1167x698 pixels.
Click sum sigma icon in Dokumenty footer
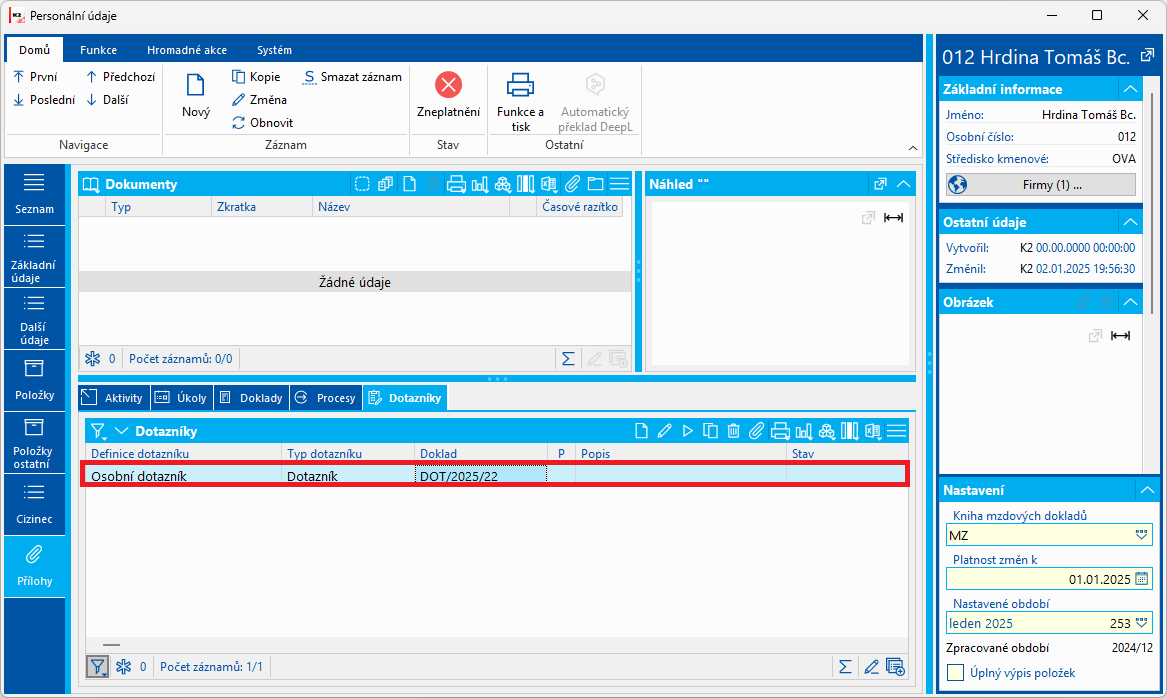pyautogui.click(x=568, y=359)
